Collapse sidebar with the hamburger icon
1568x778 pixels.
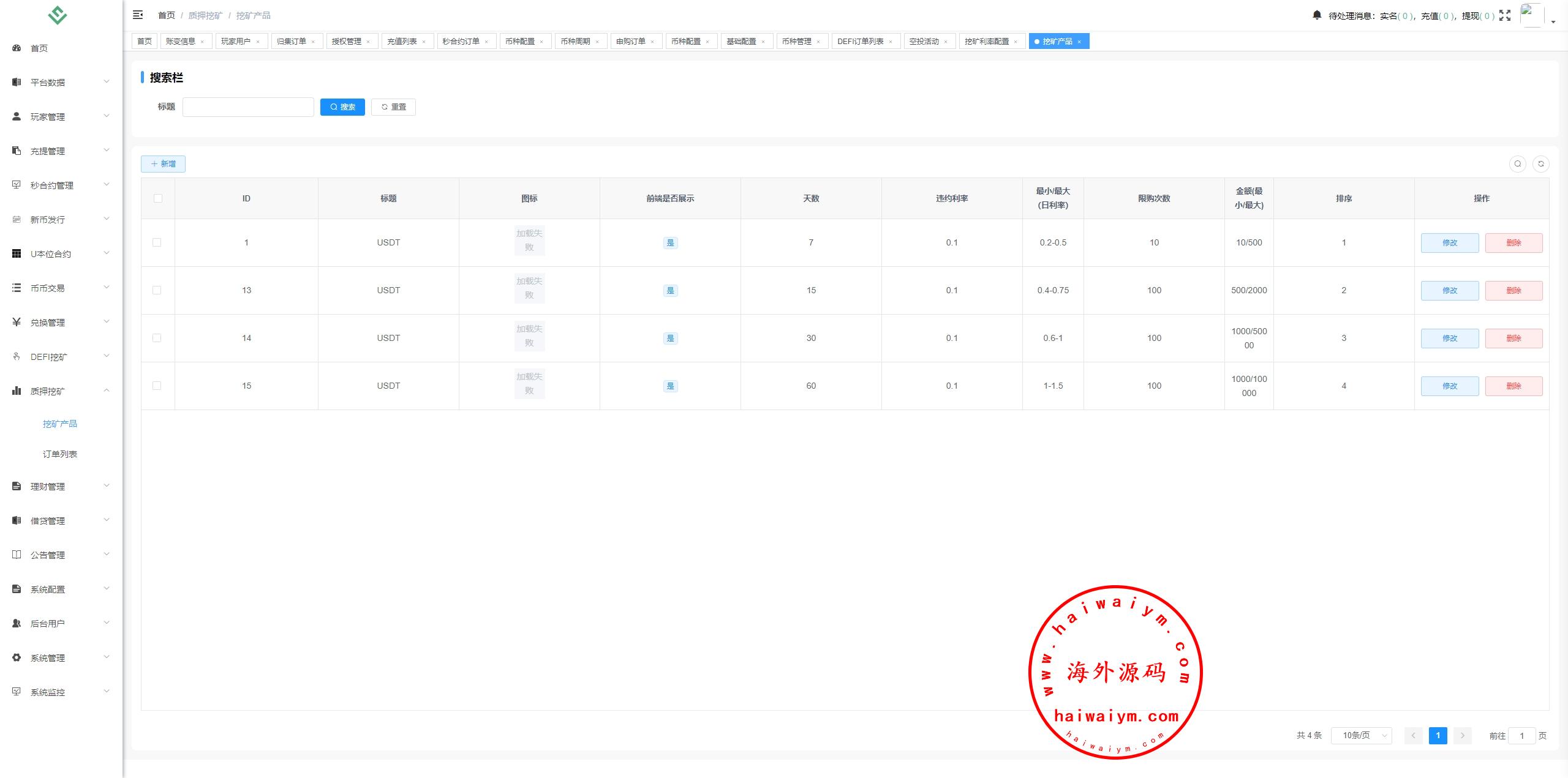[138, 15]
